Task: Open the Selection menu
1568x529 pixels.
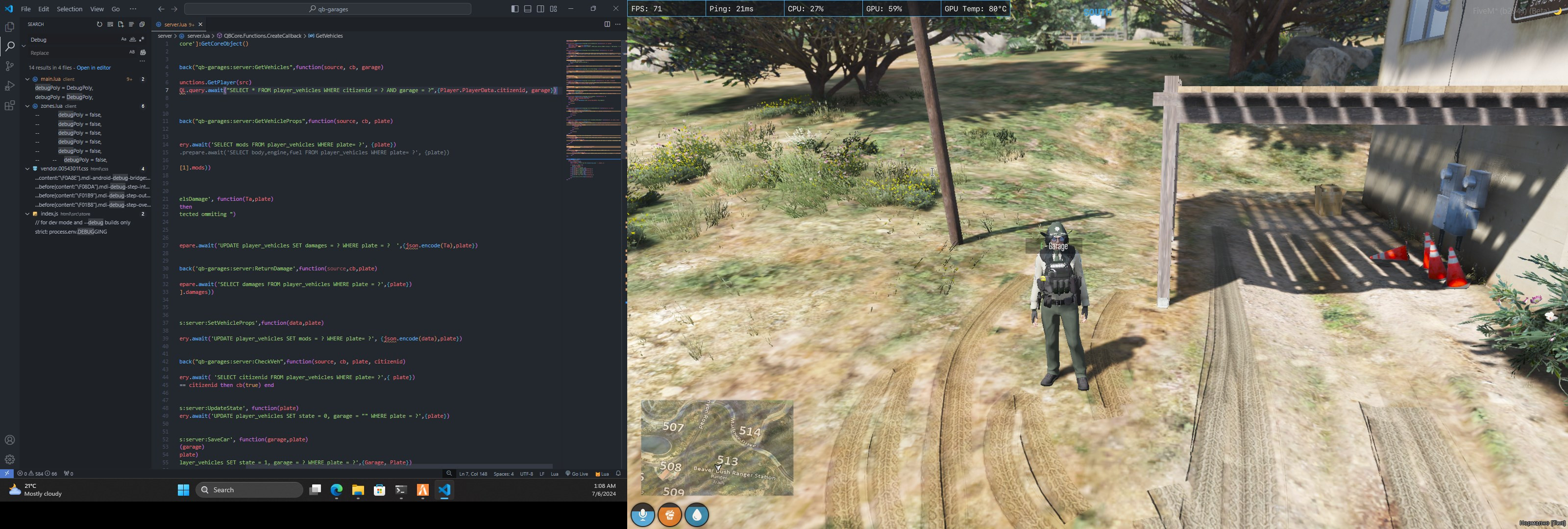Action: [x=70, y=9]
